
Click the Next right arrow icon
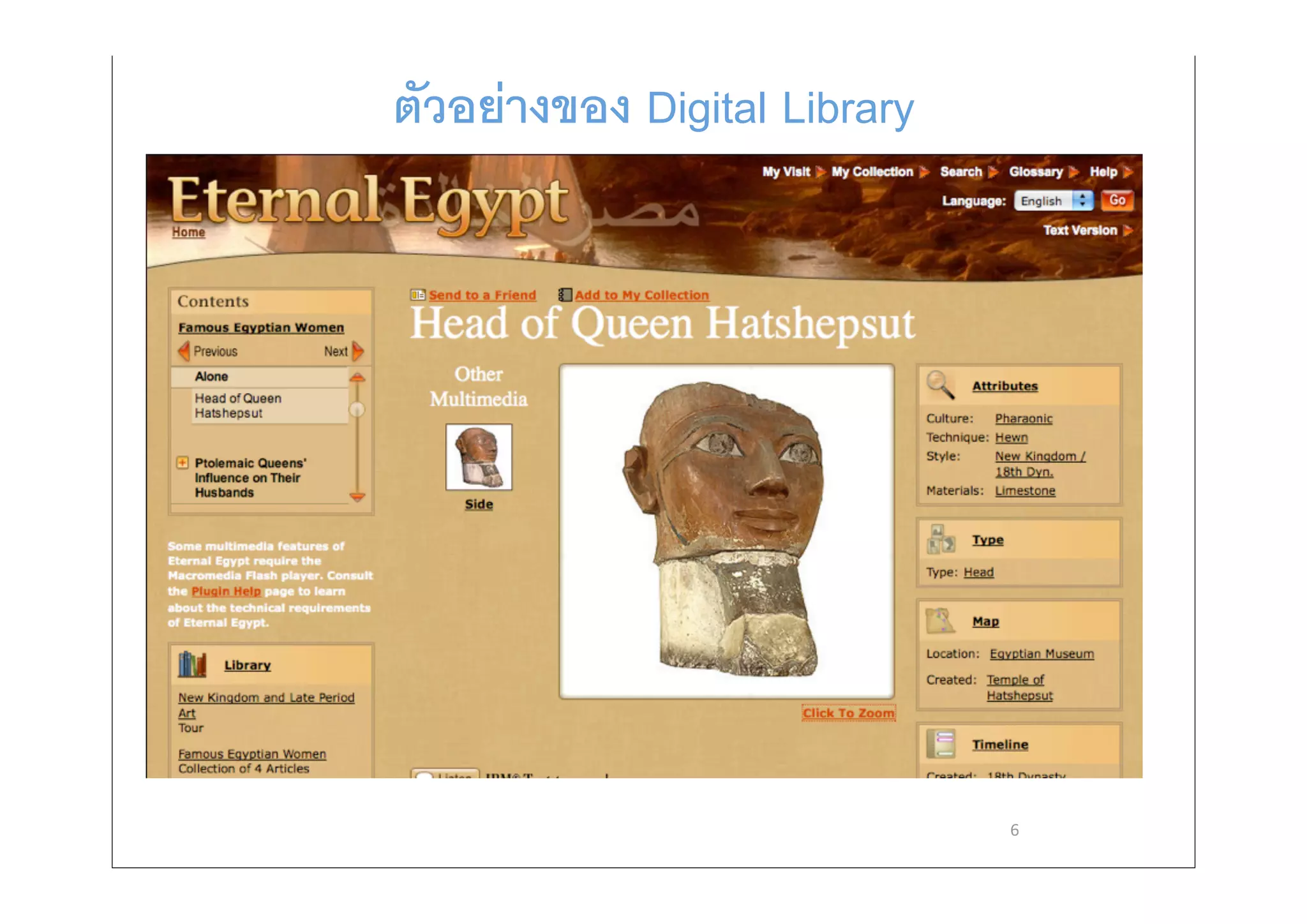click(x=358, y=351)
